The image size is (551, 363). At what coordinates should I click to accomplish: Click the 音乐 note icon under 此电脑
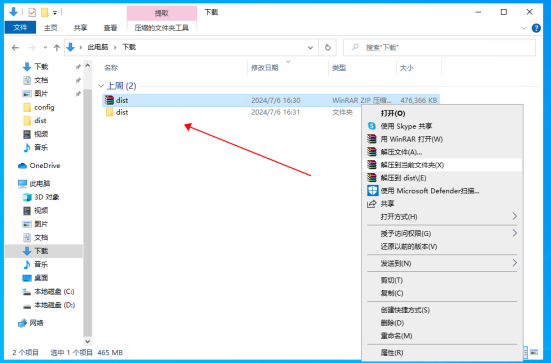coord(27,264)
